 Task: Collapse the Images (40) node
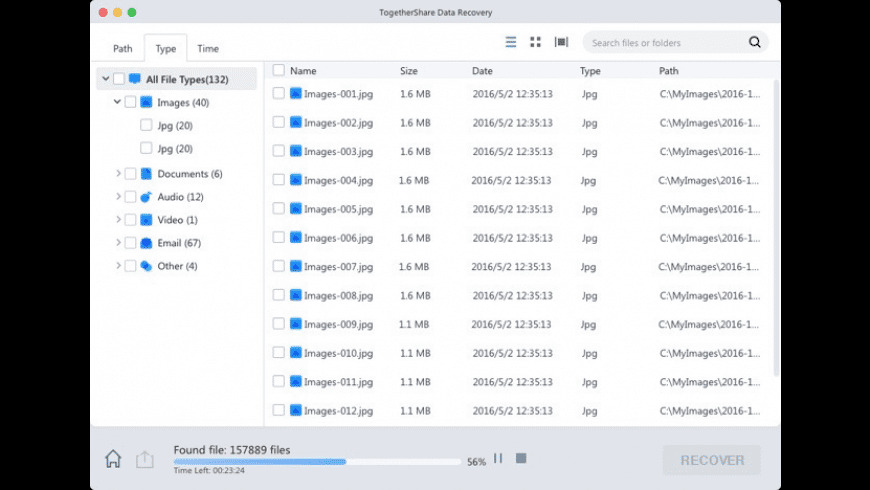coord(117,102)
